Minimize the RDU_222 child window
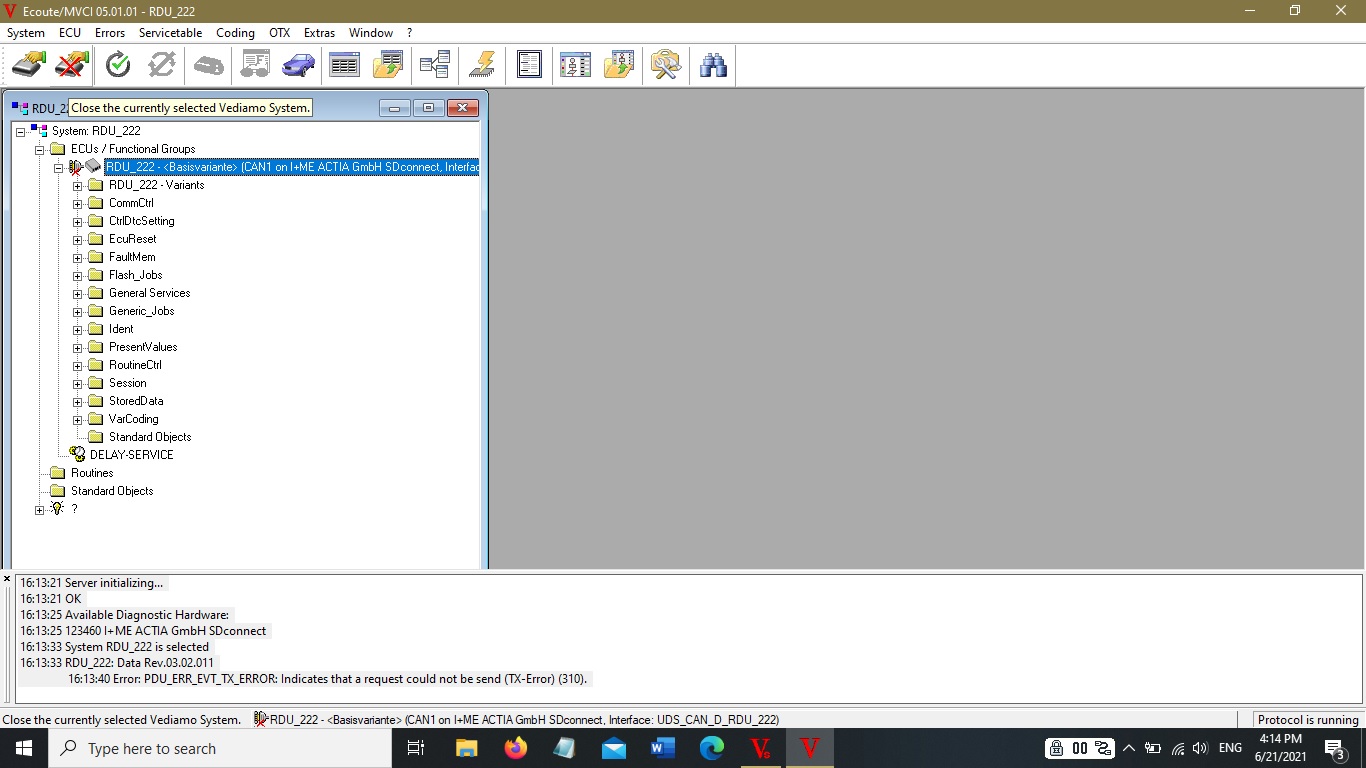Viewport: 1366px width, 768px height. click(395, 108)
